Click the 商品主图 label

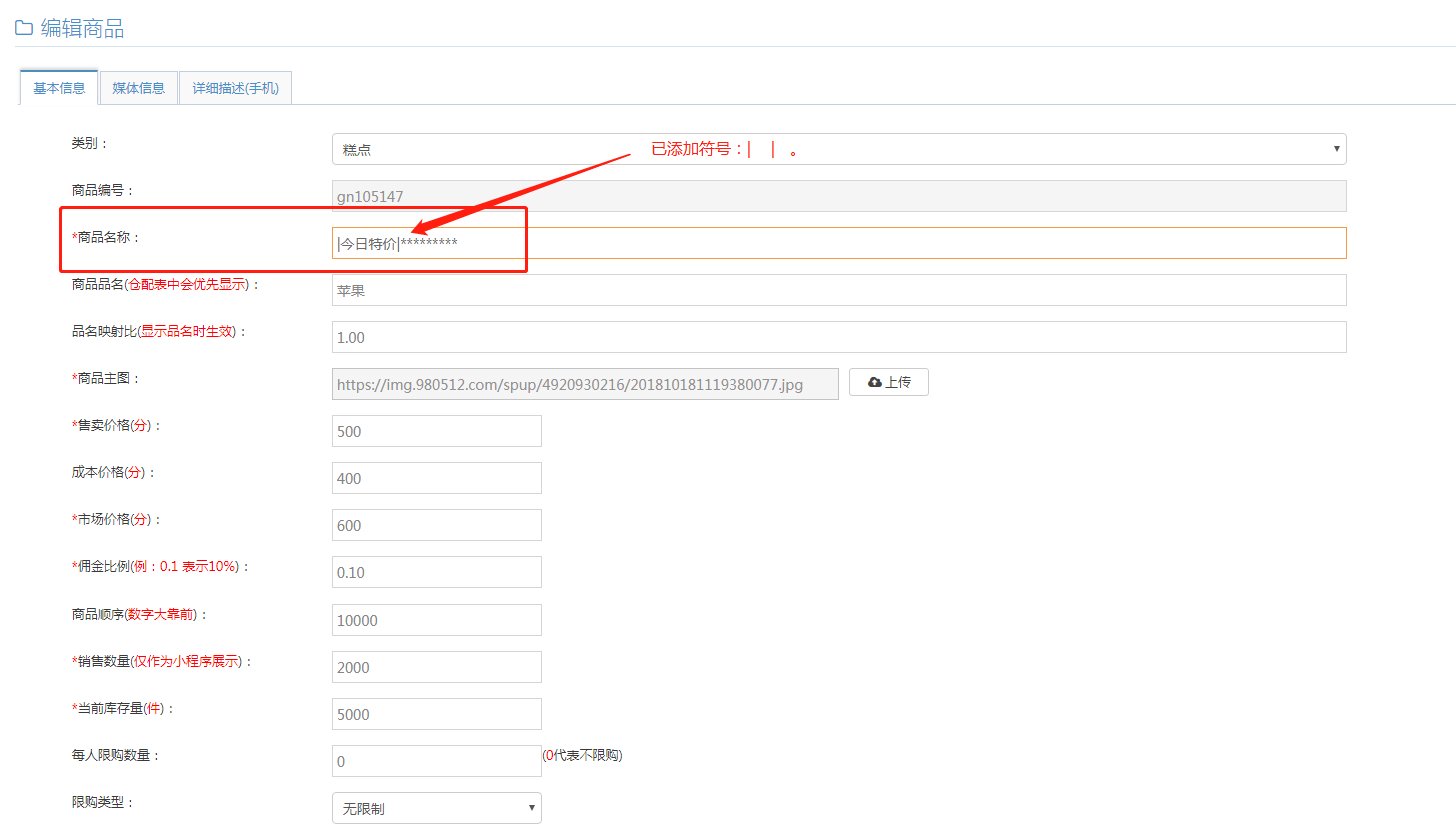tap(106, 378)
